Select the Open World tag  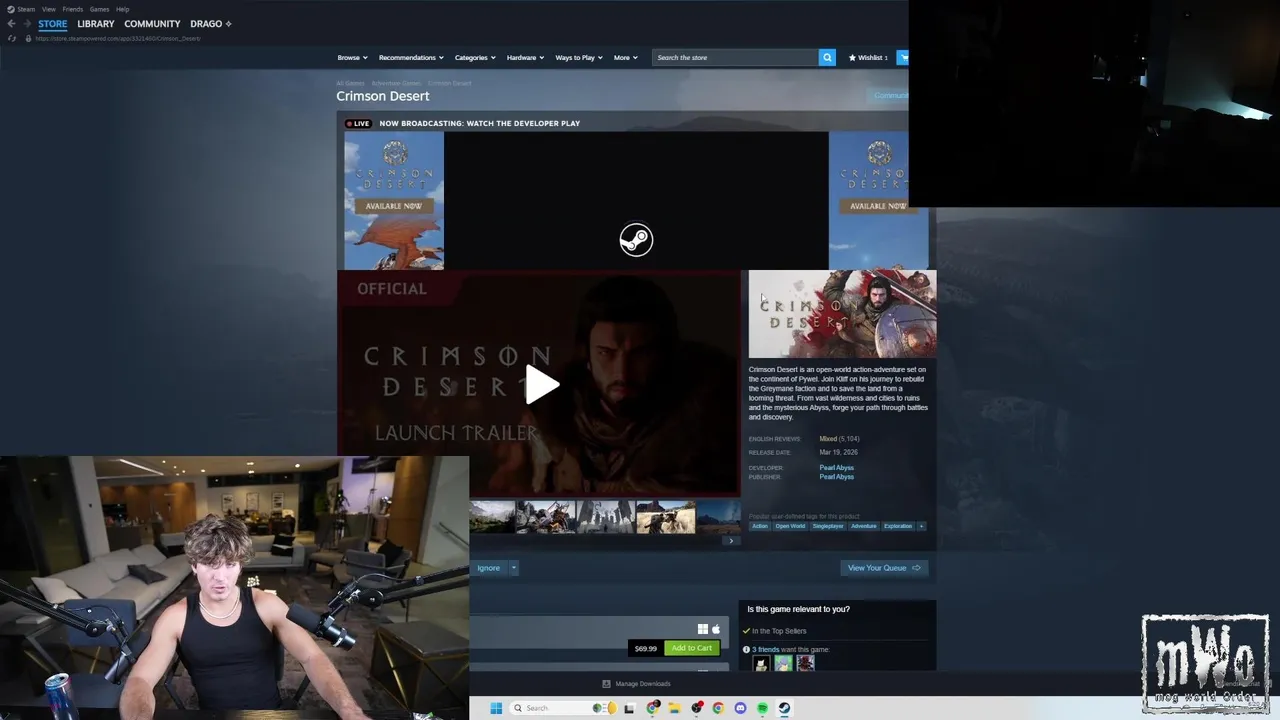790,526
